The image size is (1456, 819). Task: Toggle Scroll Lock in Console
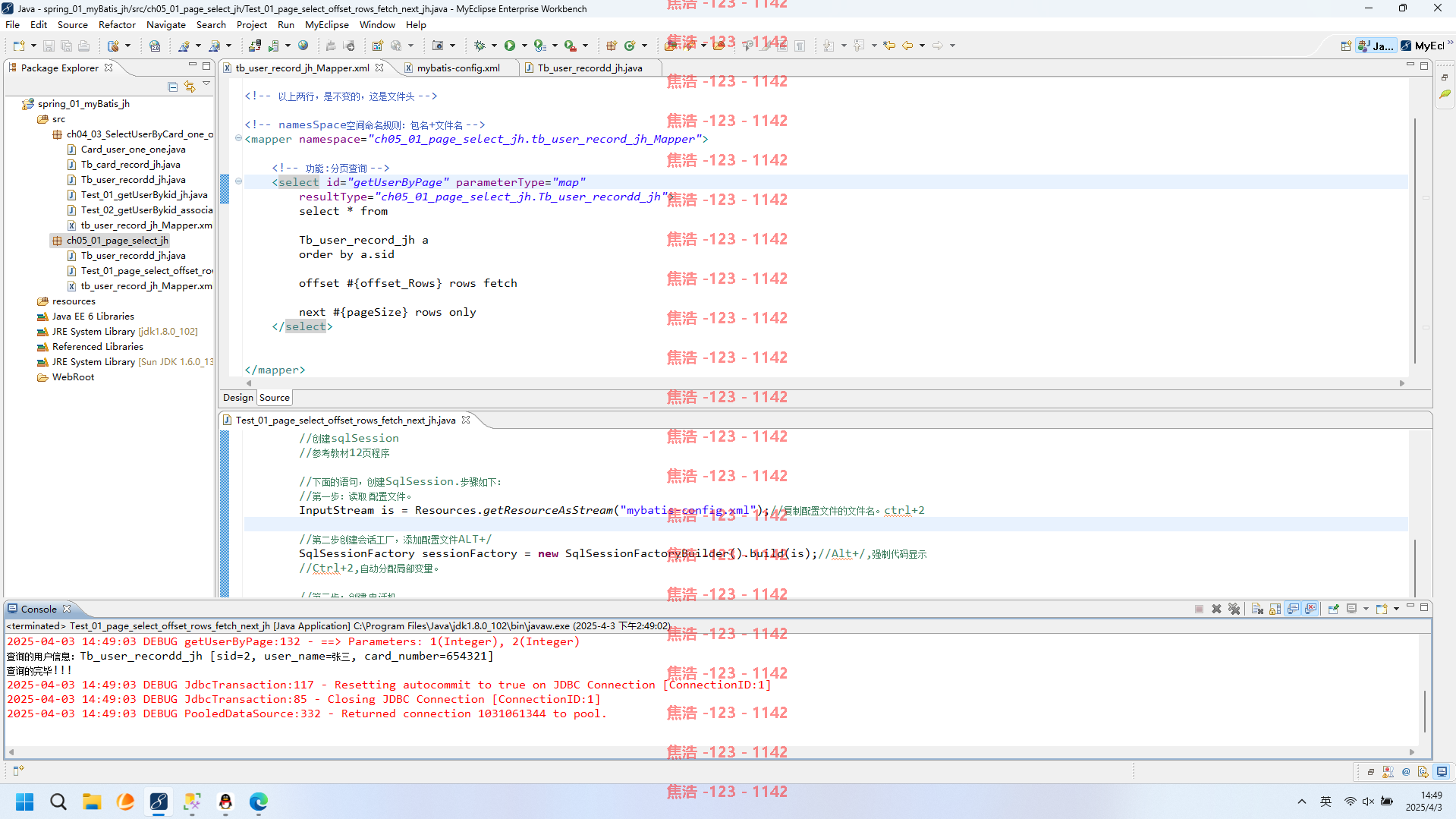1275,609
